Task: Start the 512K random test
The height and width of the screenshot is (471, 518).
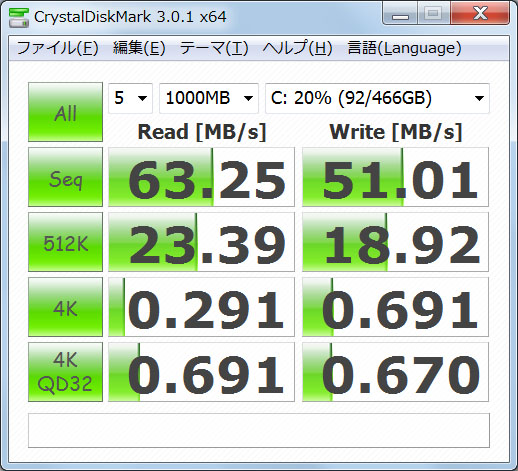Action: pyautogui.click(x=65, y=242)
